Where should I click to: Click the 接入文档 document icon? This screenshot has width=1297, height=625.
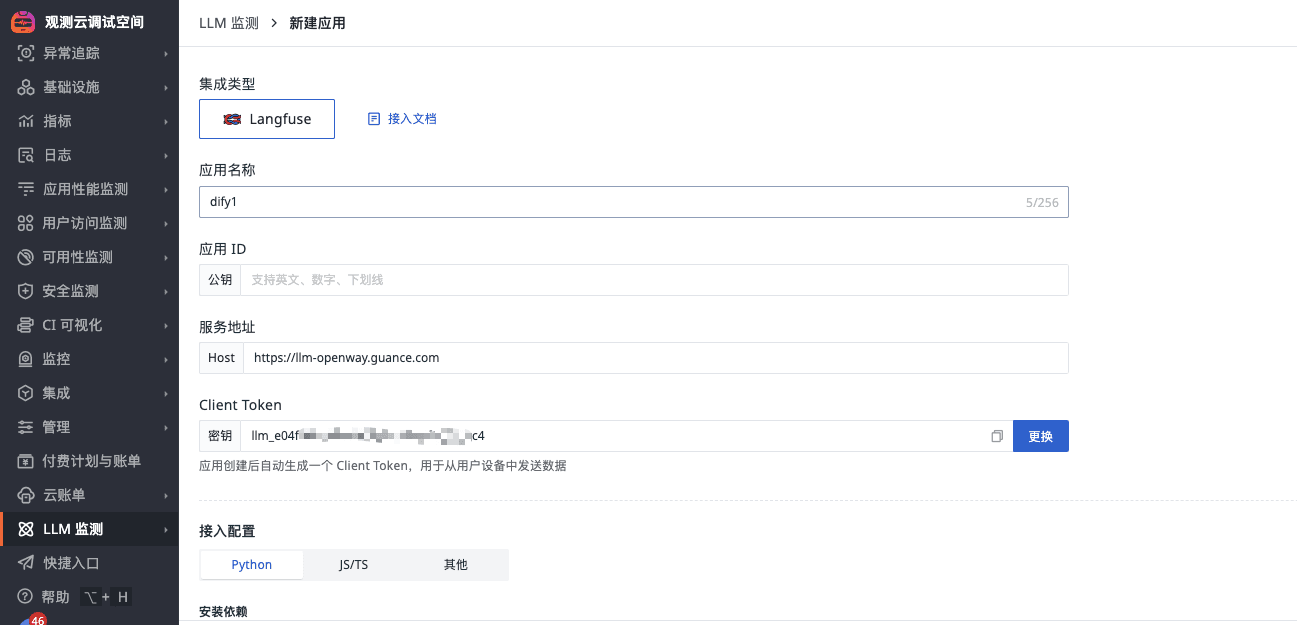(x=374, y=118)
